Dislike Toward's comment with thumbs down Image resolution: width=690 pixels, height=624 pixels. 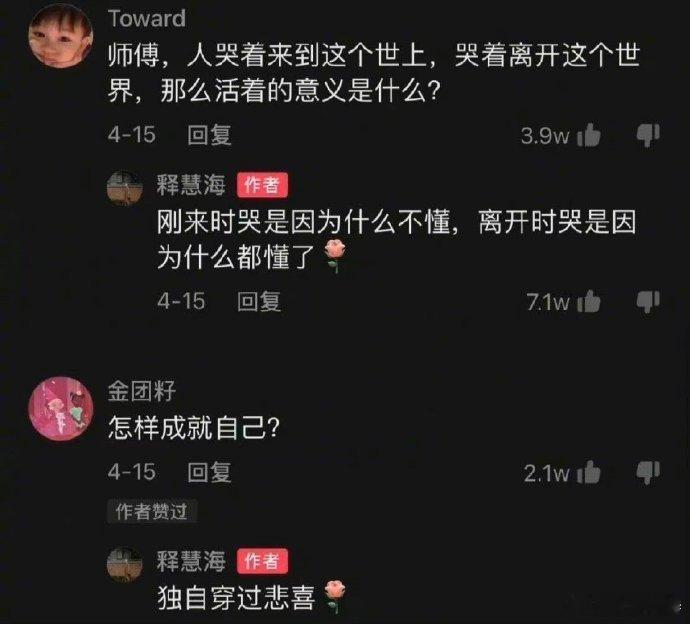tap(648, 135)
